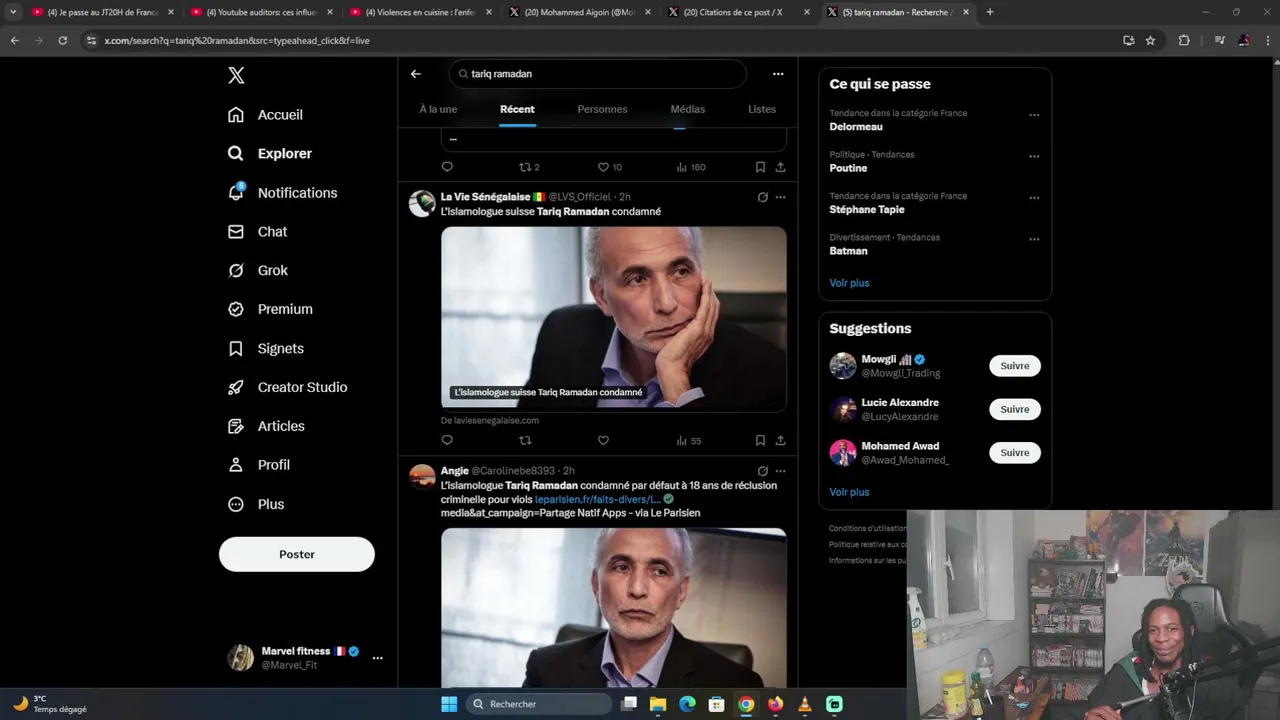
Task: Open La Vie Sénégalaise profile avatar
Action: (422, 204)
